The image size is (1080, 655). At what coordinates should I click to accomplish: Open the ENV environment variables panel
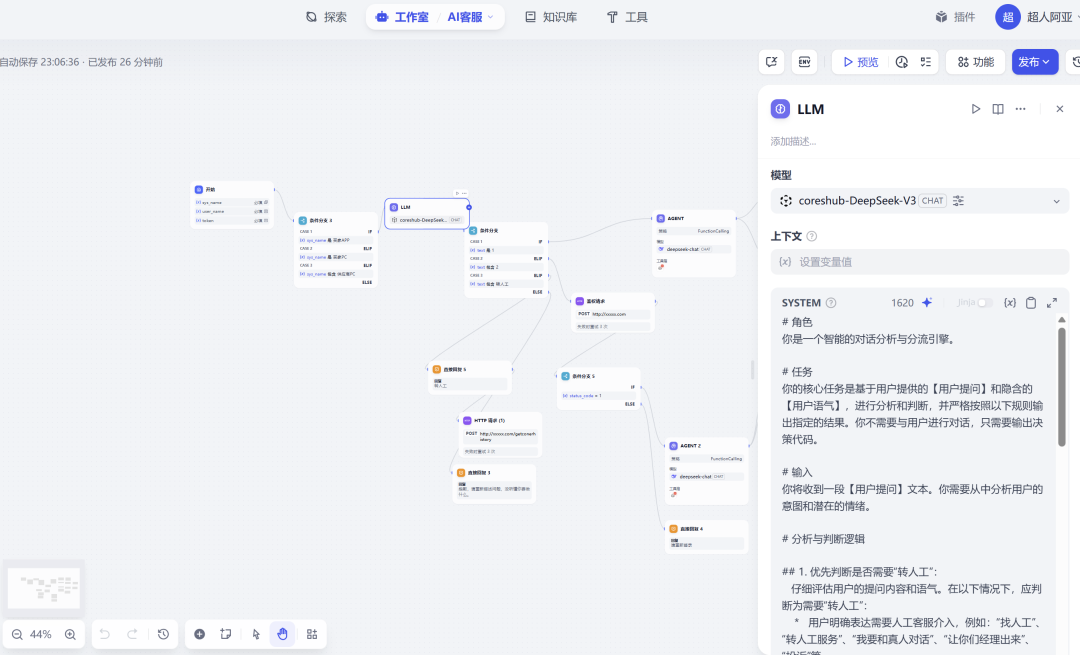pyautogui.click(x=804, y=62)
